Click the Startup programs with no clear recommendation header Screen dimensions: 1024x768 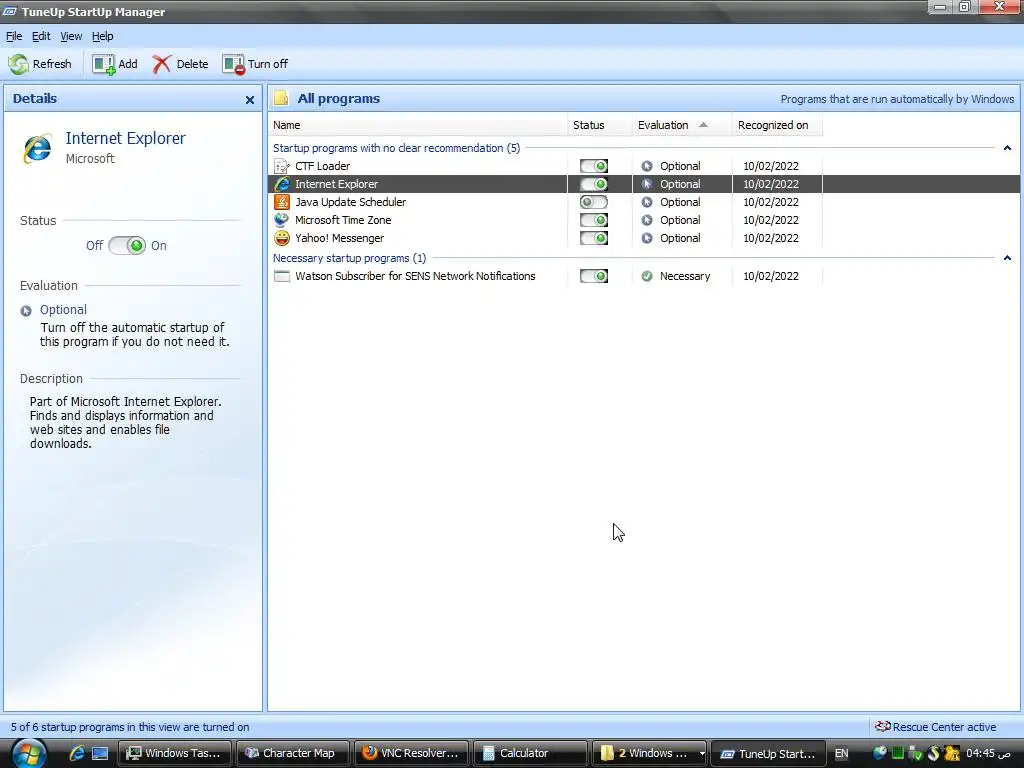(396, 148)
